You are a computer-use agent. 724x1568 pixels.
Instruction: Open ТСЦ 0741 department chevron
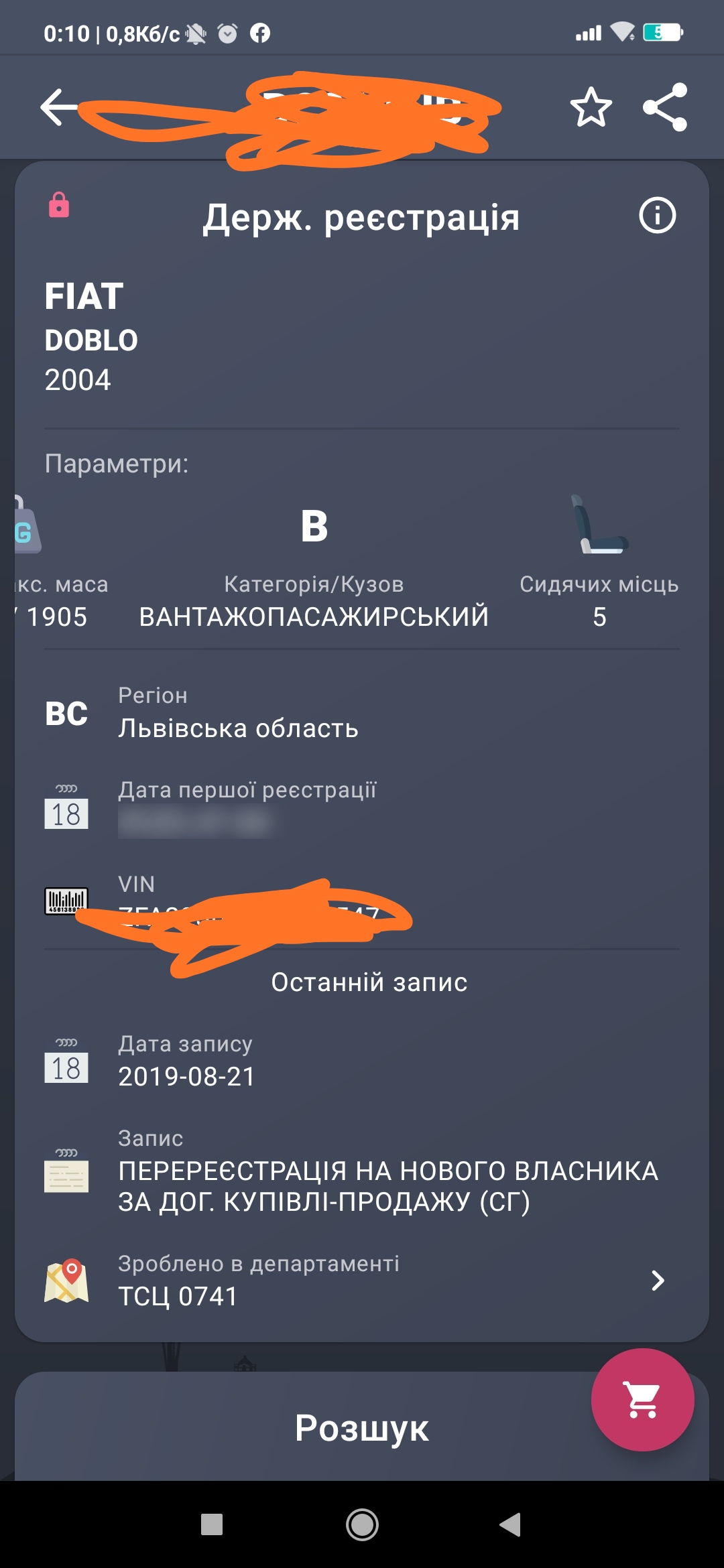pyautogui.click(x=658, y=1280)
